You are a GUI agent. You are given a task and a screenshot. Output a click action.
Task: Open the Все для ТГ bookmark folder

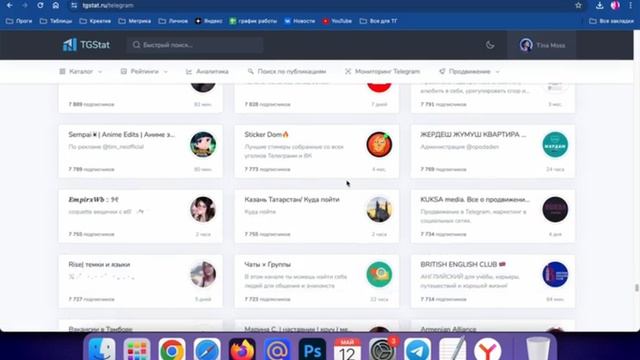tap(378, 21)
